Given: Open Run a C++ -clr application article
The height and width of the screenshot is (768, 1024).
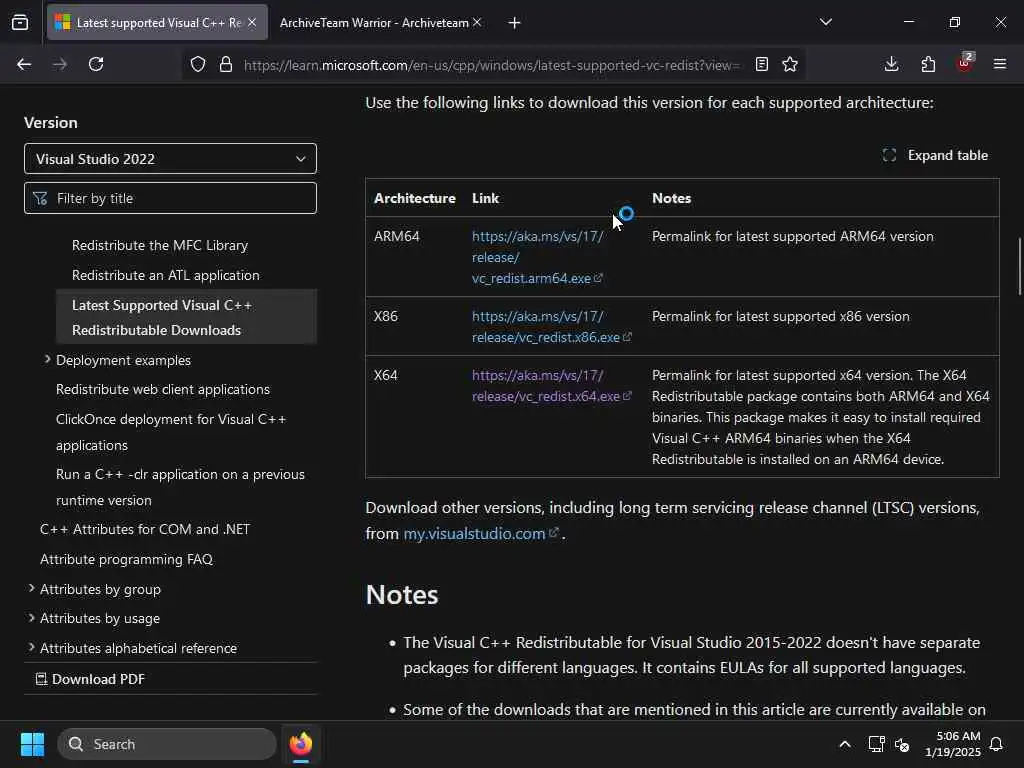Looking at the screenshot, I should (180, 487).
